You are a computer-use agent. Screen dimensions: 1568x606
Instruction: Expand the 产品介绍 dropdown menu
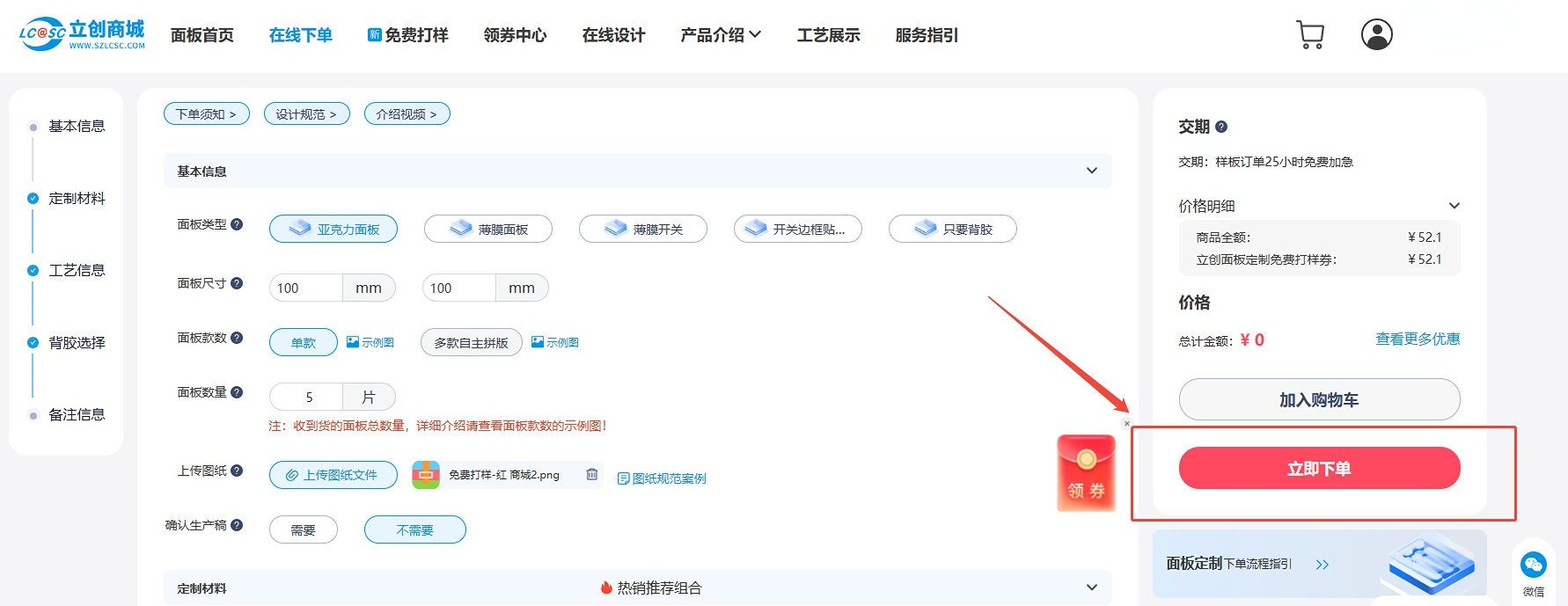click(721, 35)
